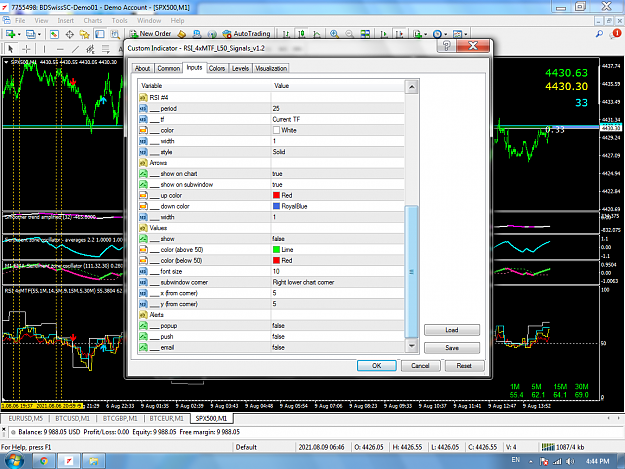Toggle the show on chart value
This screenshot has height=469, width=625.
click(337, 174)
